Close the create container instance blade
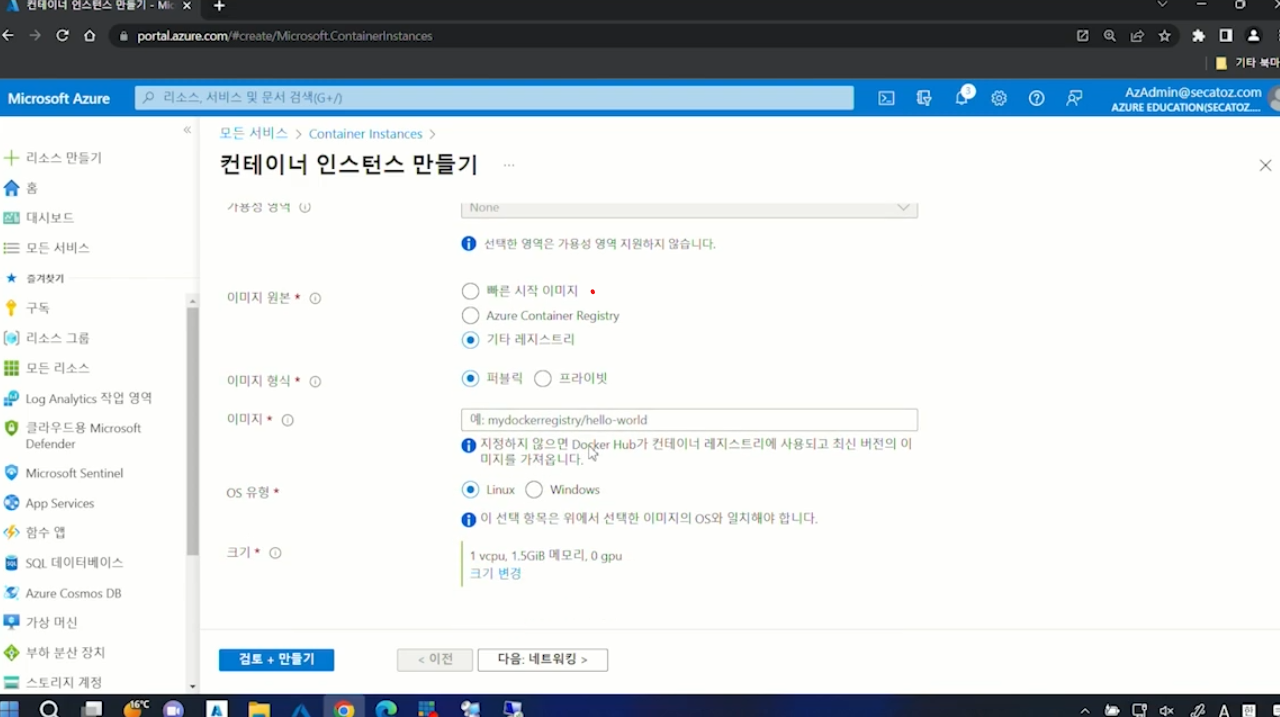Image resolution: width=1280 pixels, height=717 pixels. click(1265, 165)
